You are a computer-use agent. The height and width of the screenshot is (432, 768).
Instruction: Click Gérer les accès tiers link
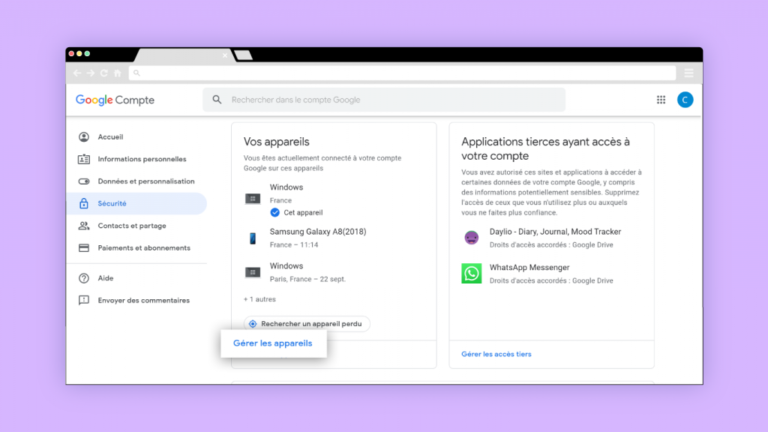coord(496,354)
